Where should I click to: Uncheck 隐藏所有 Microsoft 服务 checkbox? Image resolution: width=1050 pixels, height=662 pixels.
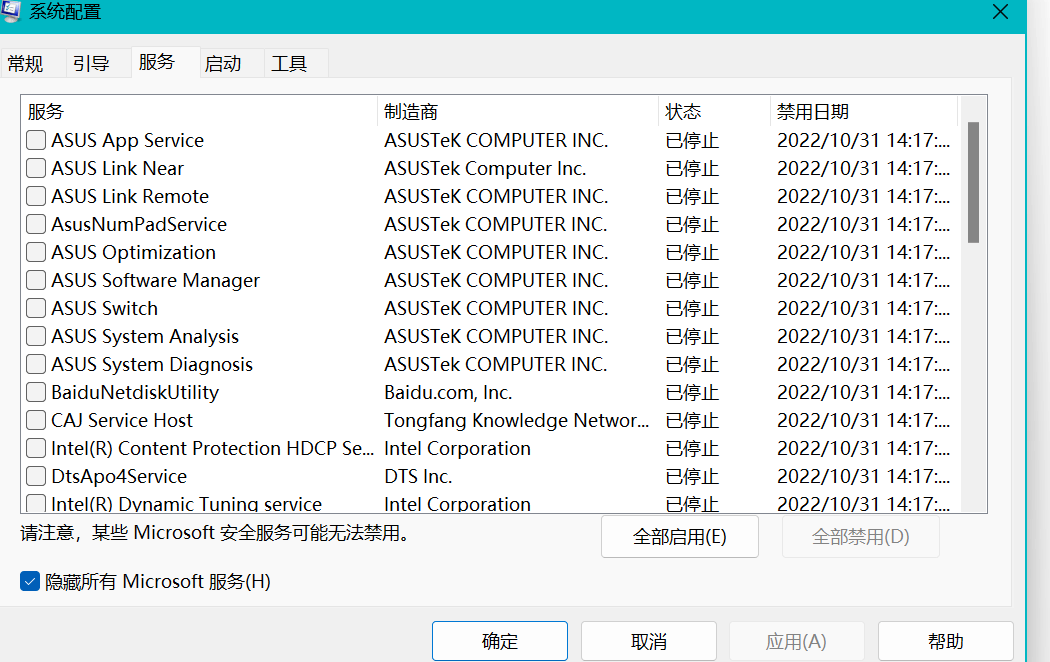30,582
